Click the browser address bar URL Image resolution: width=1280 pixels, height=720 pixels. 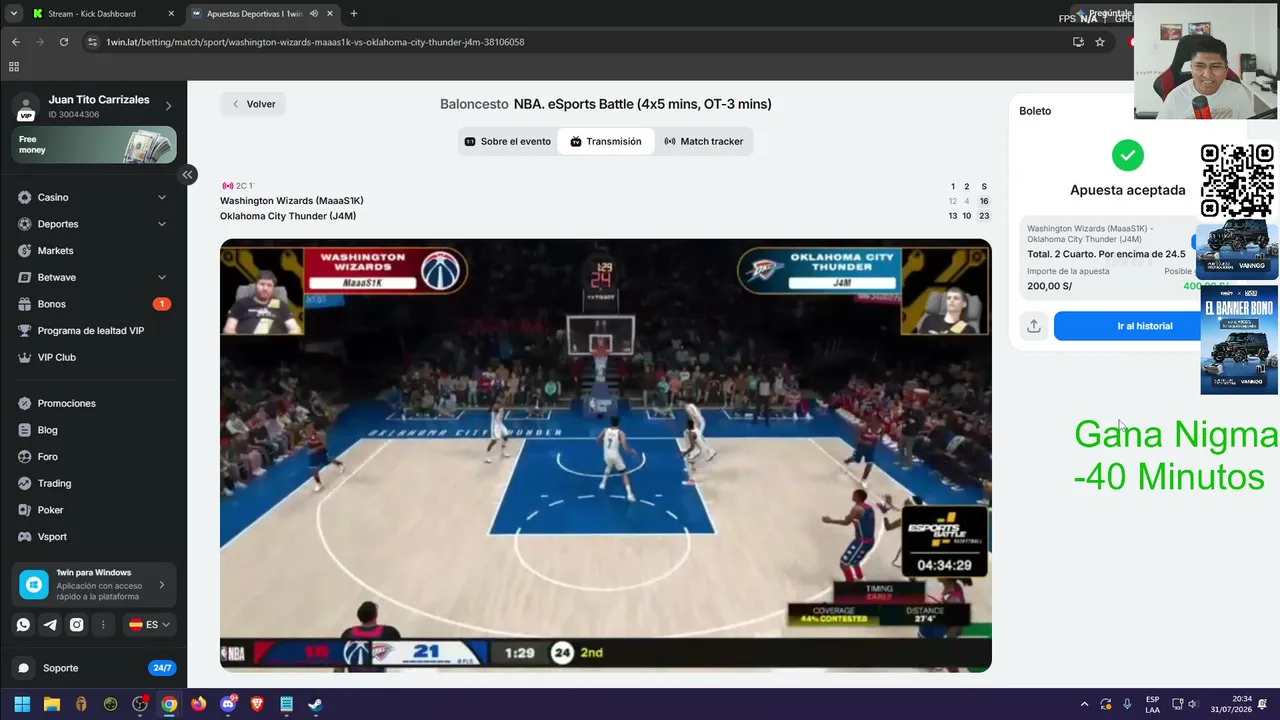click(x=315, y=42)
